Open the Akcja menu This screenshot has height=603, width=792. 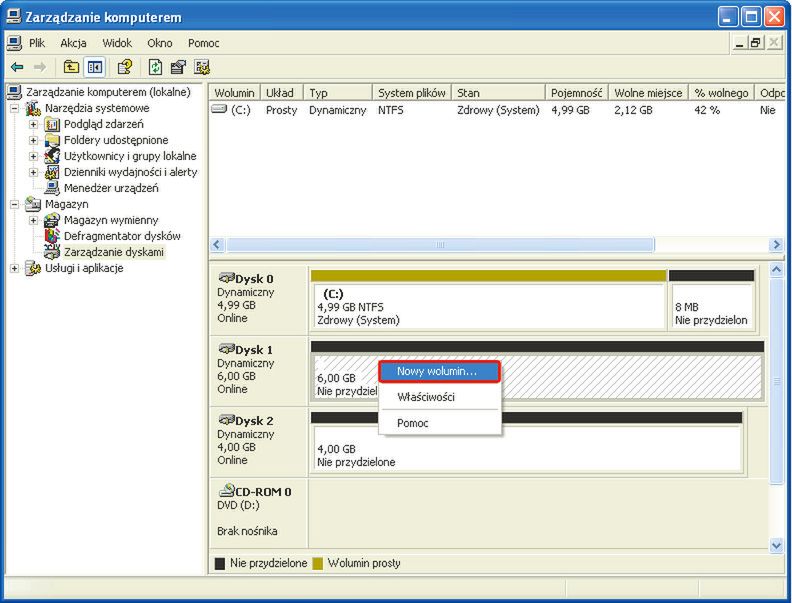(x=73, y=43)
